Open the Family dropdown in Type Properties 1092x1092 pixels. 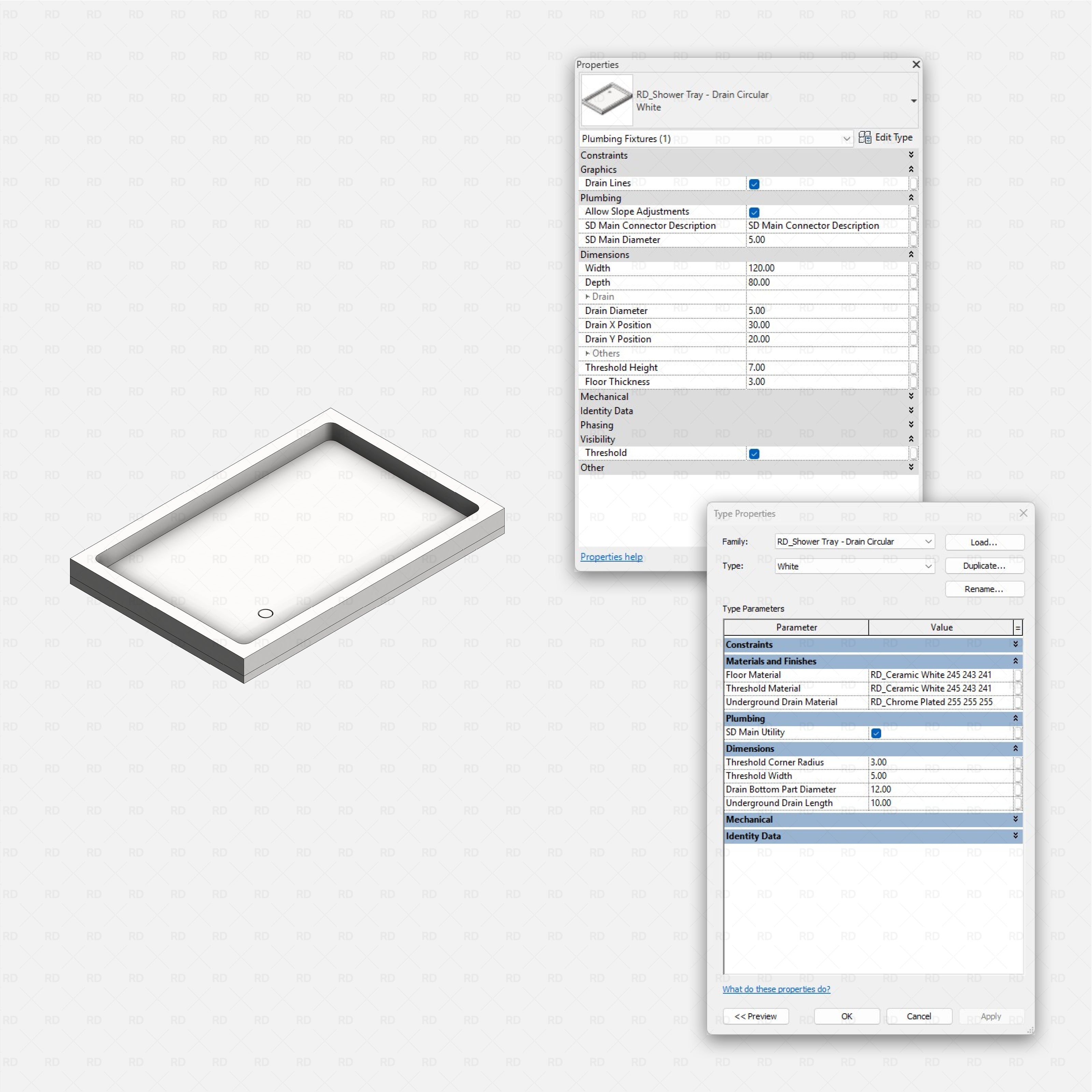854,542
